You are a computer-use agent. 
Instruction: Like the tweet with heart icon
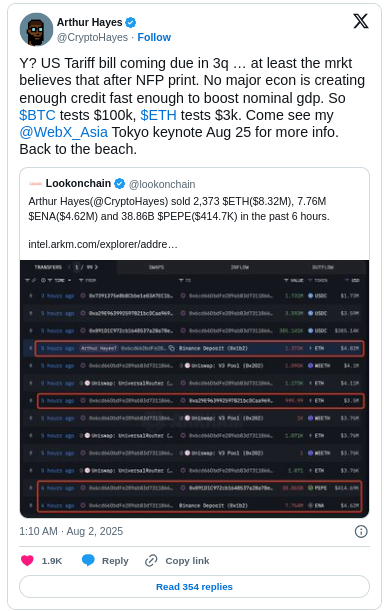click(27, 560)
